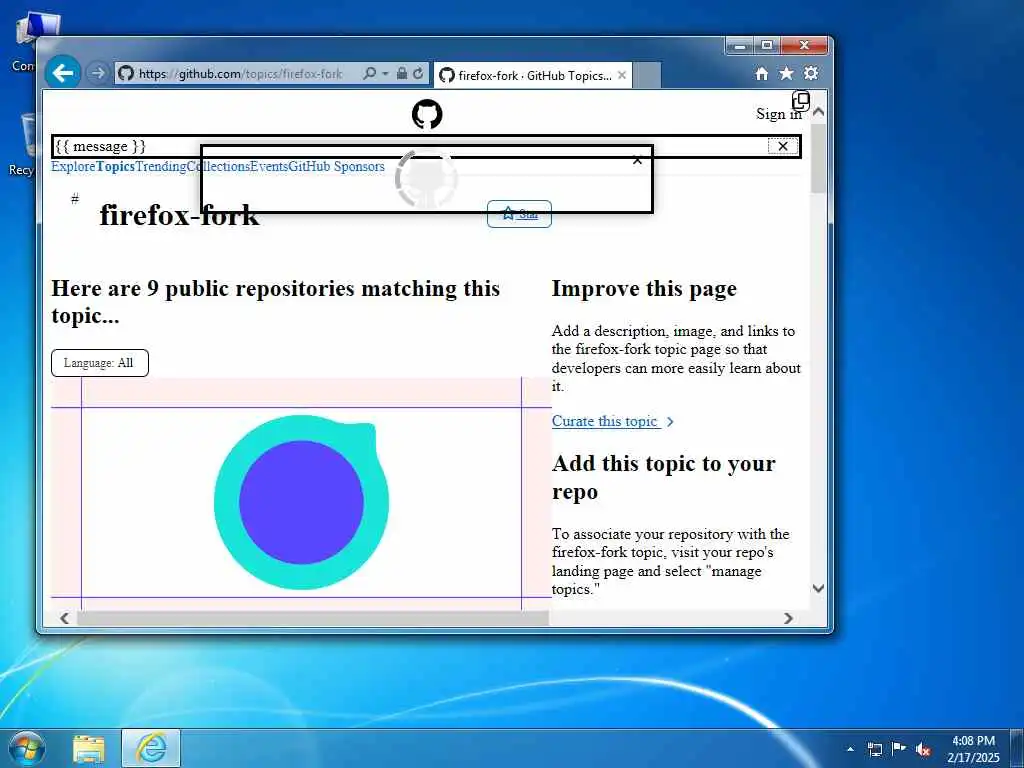Open the Explore navigation link

click(x=73, y=167)
